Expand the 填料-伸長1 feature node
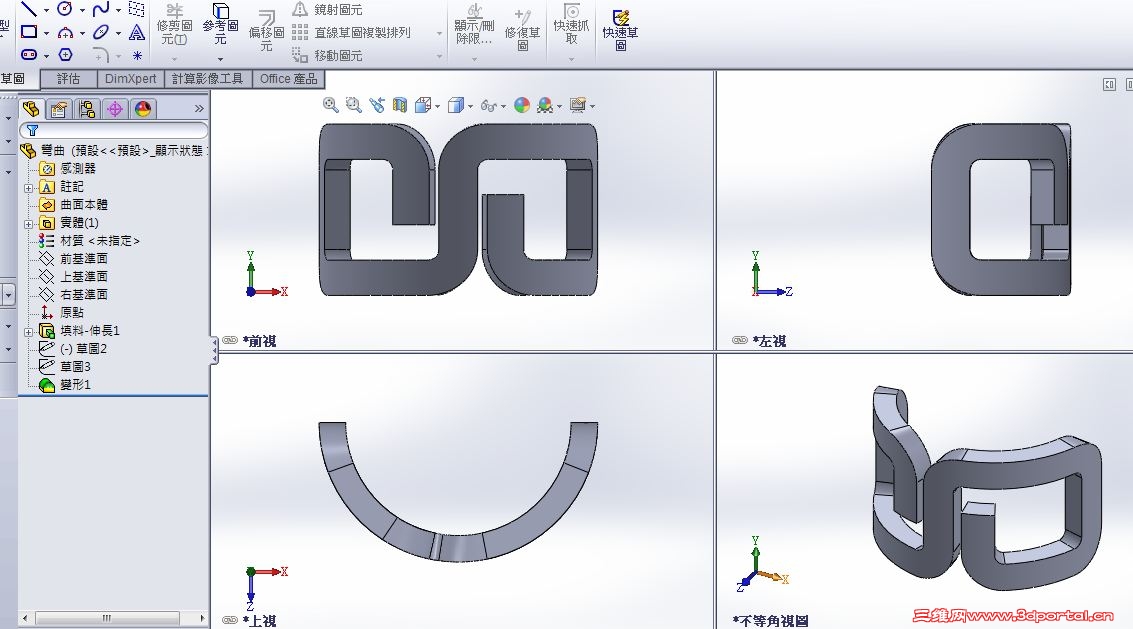This screenshot has width=1133, height=629. (x=28, y=333)
